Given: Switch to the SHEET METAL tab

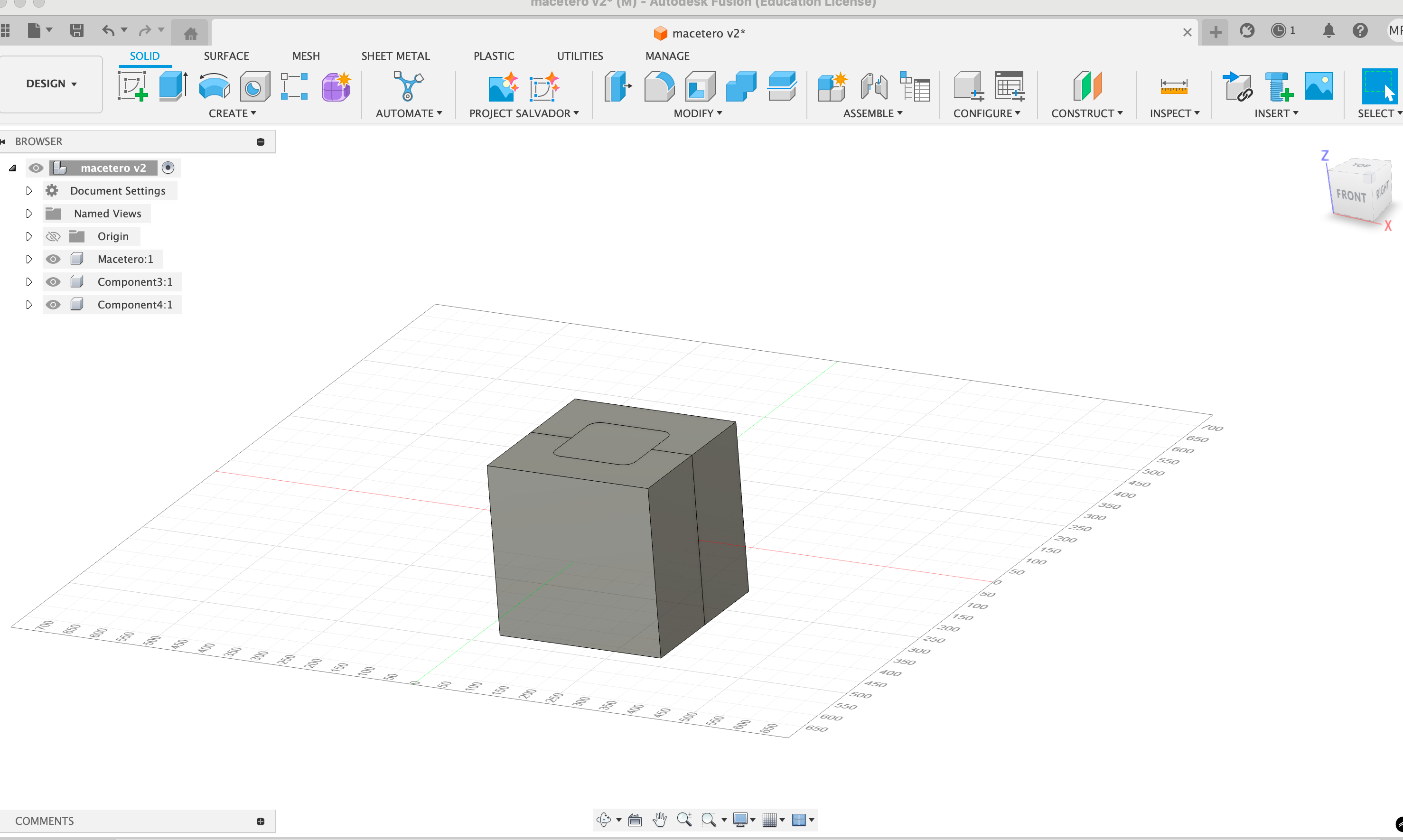Looking at the screenshot, I should [395, 56].
